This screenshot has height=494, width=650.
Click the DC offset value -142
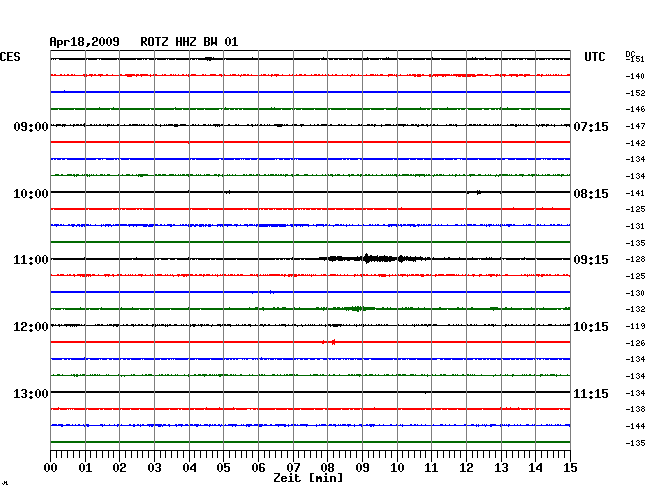tap(635, 143)
